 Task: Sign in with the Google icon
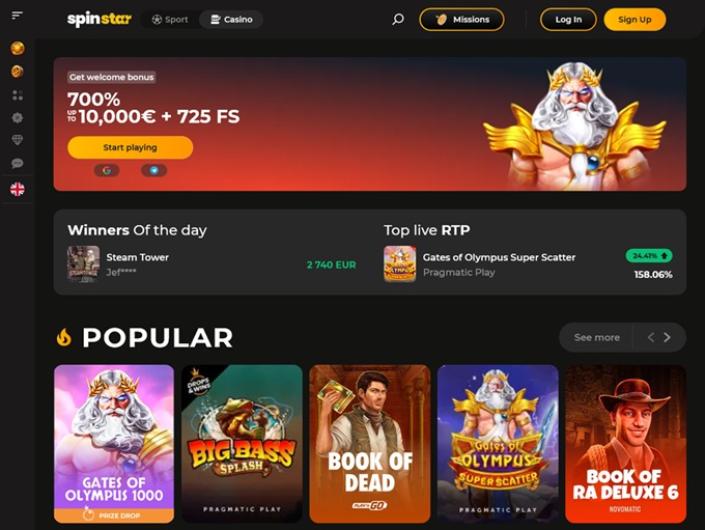107,170
